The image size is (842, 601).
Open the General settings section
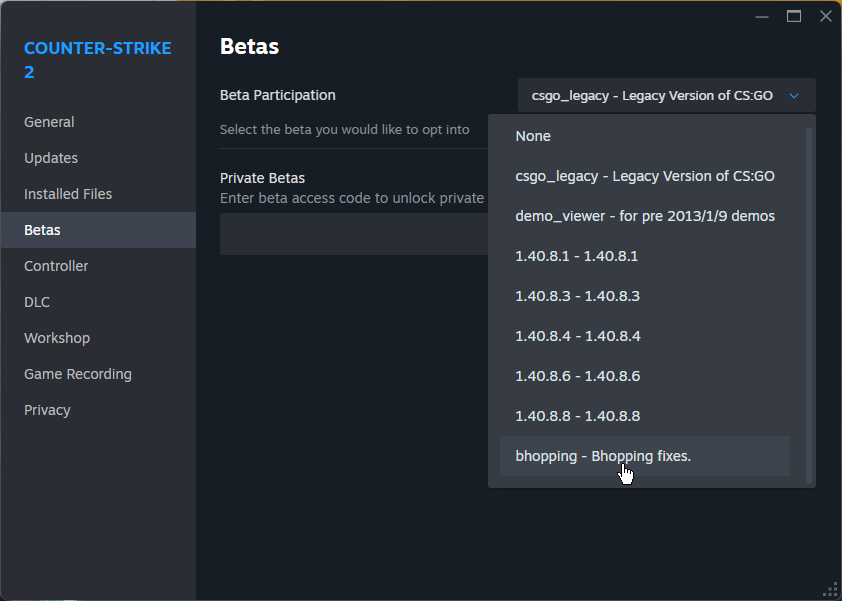coord(98,122)
